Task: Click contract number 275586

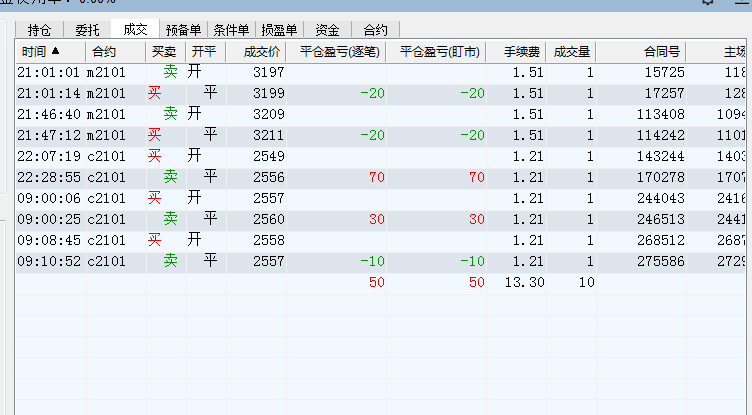Action: [x=660, y=261]
